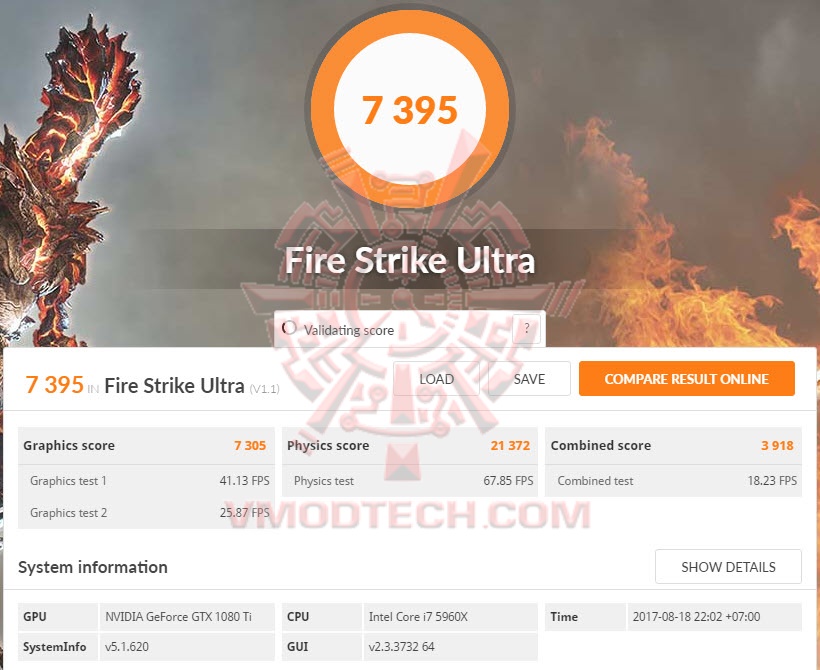This screenshot has height=670, width=820.
Task: Click the CPU Intel Core i7 5960X field
Action: 450,617
